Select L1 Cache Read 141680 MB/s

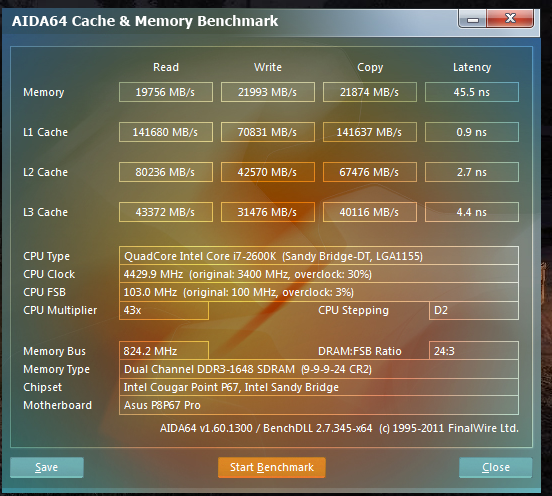point(166,132)
